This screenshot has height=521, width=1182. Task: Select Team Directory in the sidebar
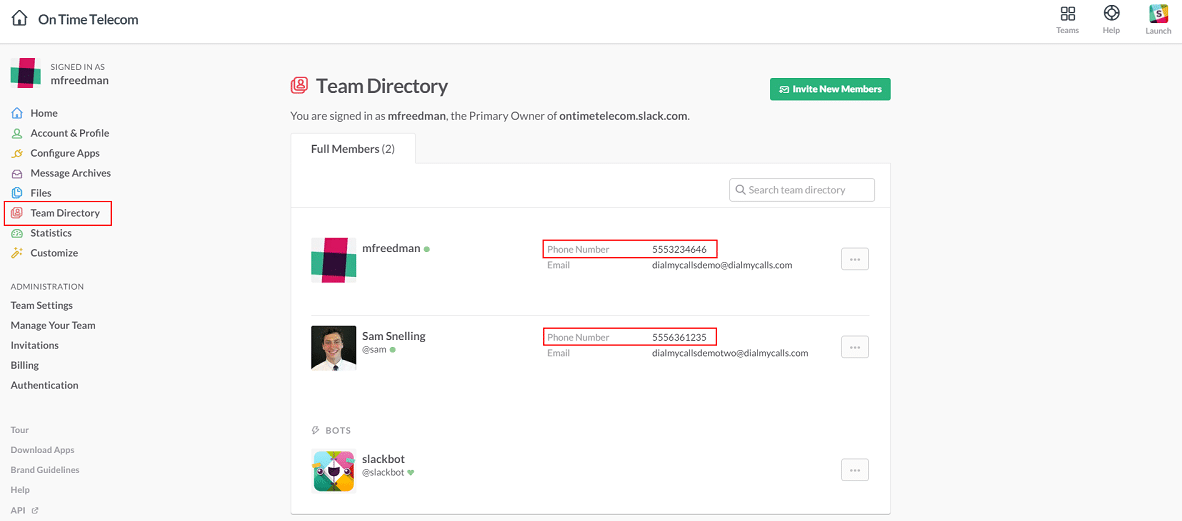tap(65, 213)
